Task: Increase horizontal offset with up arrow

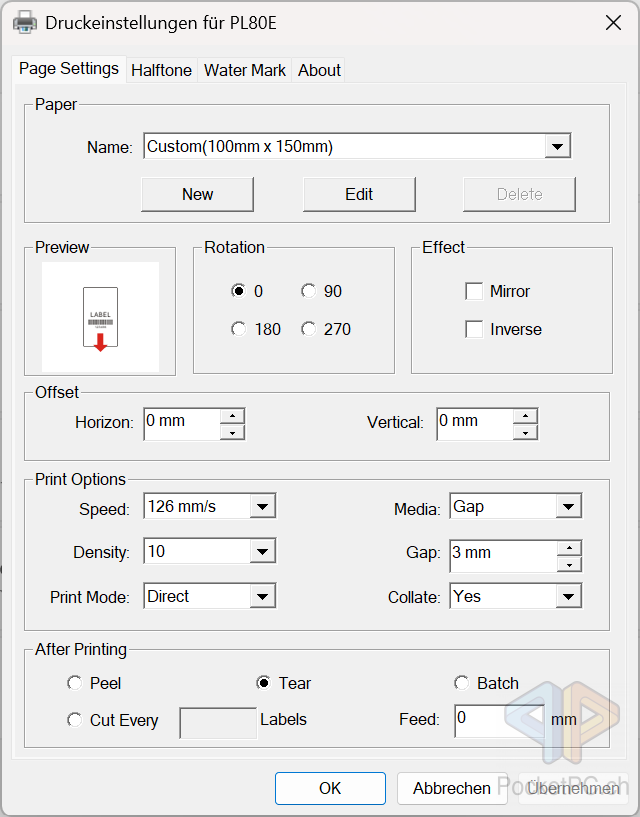Action: coord(232,415)
